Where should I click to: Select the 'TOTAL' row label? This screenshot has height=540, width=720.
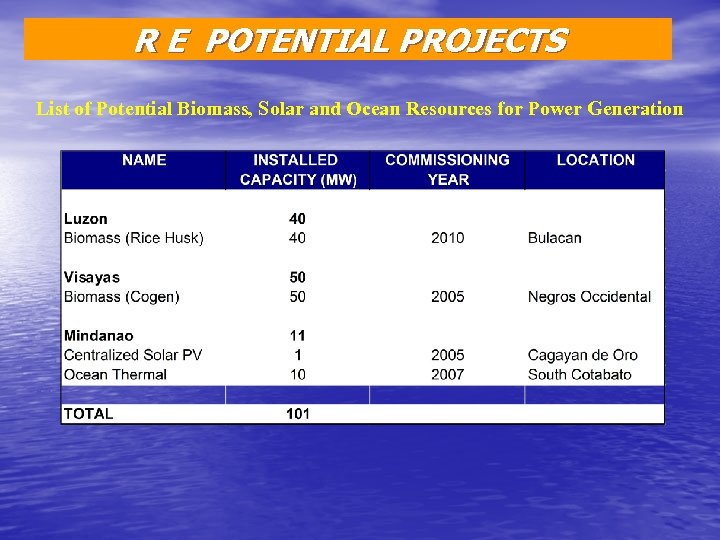pos(89,414)
